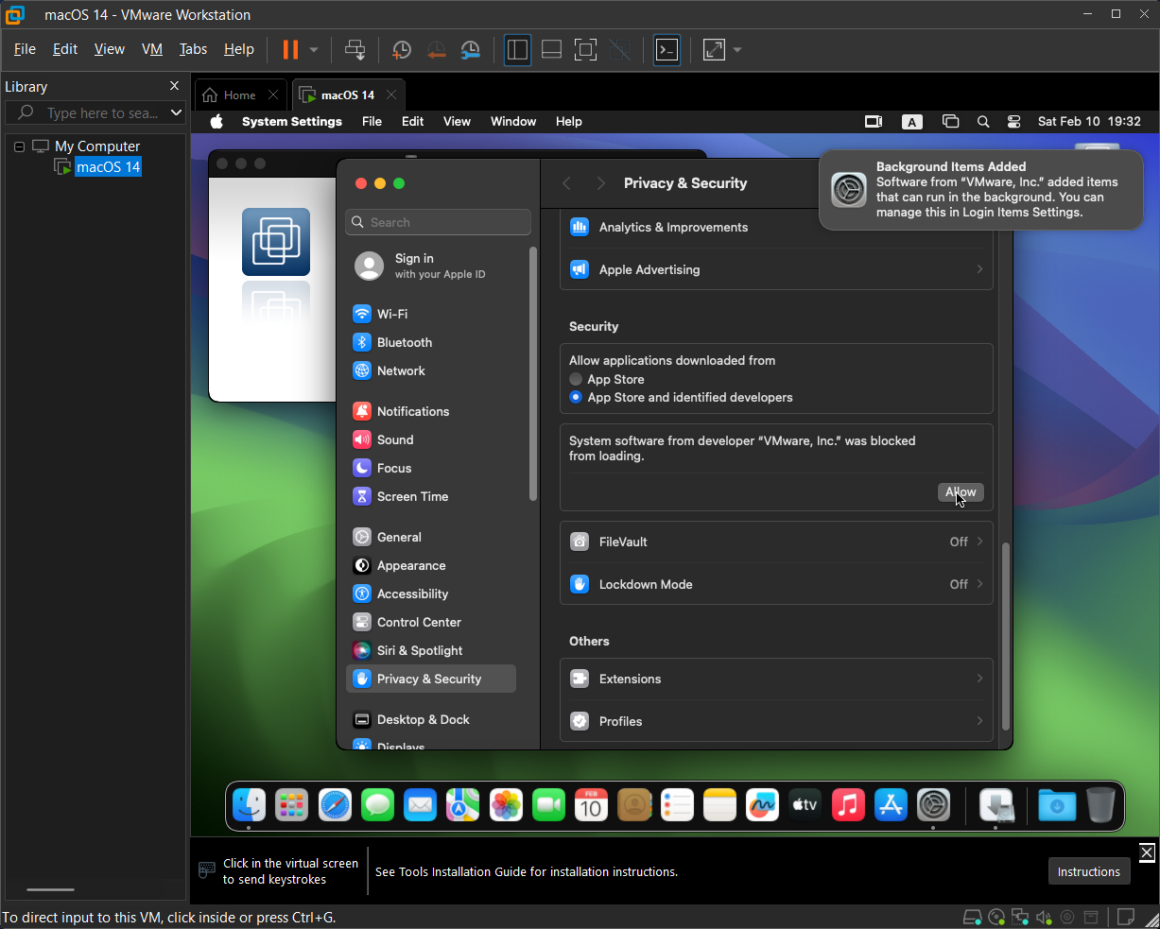Select the App Store only radio button
Image resolution: width=1160 pixels, height=929 pixels.
click(576, 379)
